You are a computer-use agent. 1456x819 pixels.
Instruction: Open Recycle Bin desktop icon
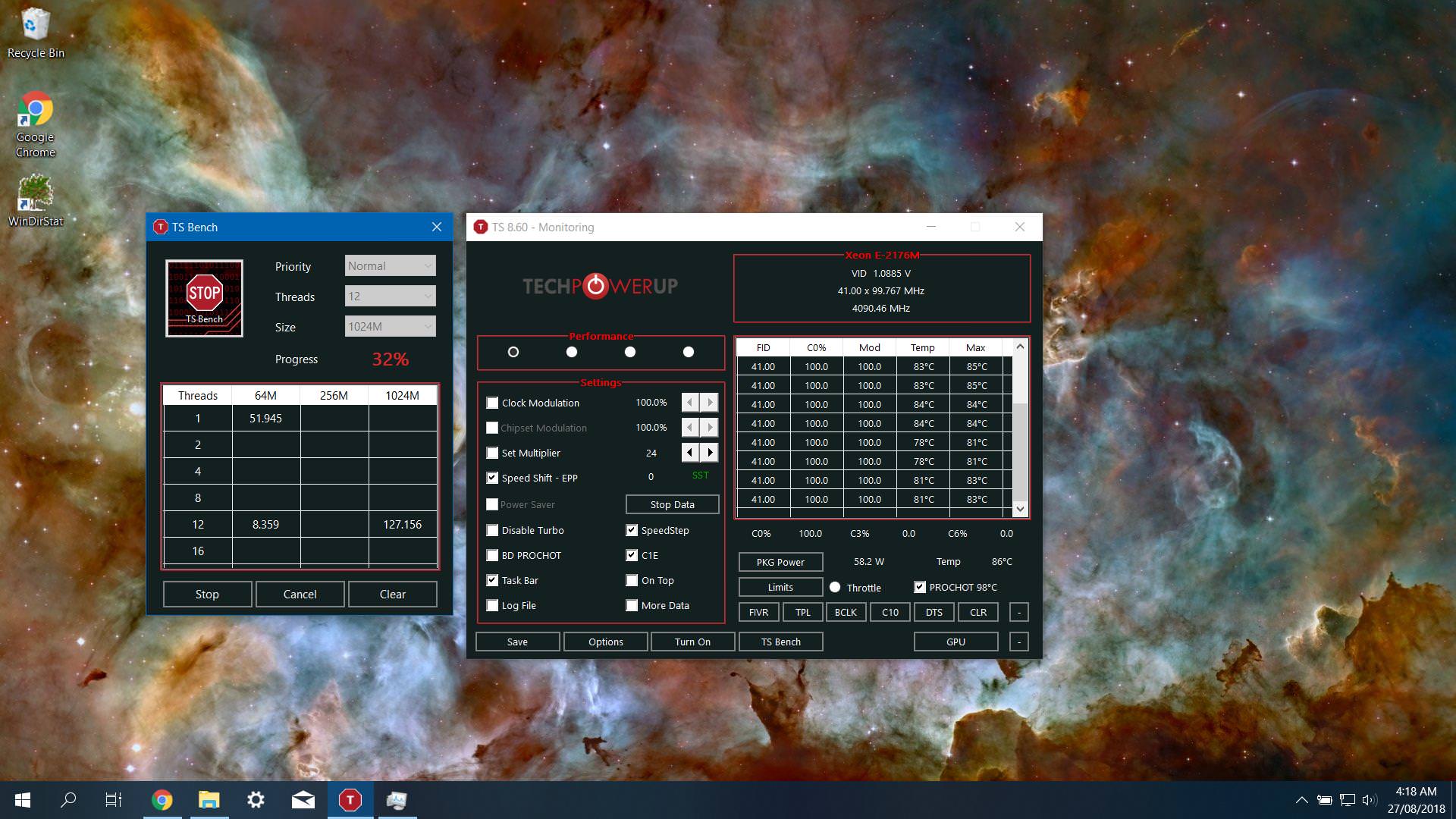[x=36, y=33]
